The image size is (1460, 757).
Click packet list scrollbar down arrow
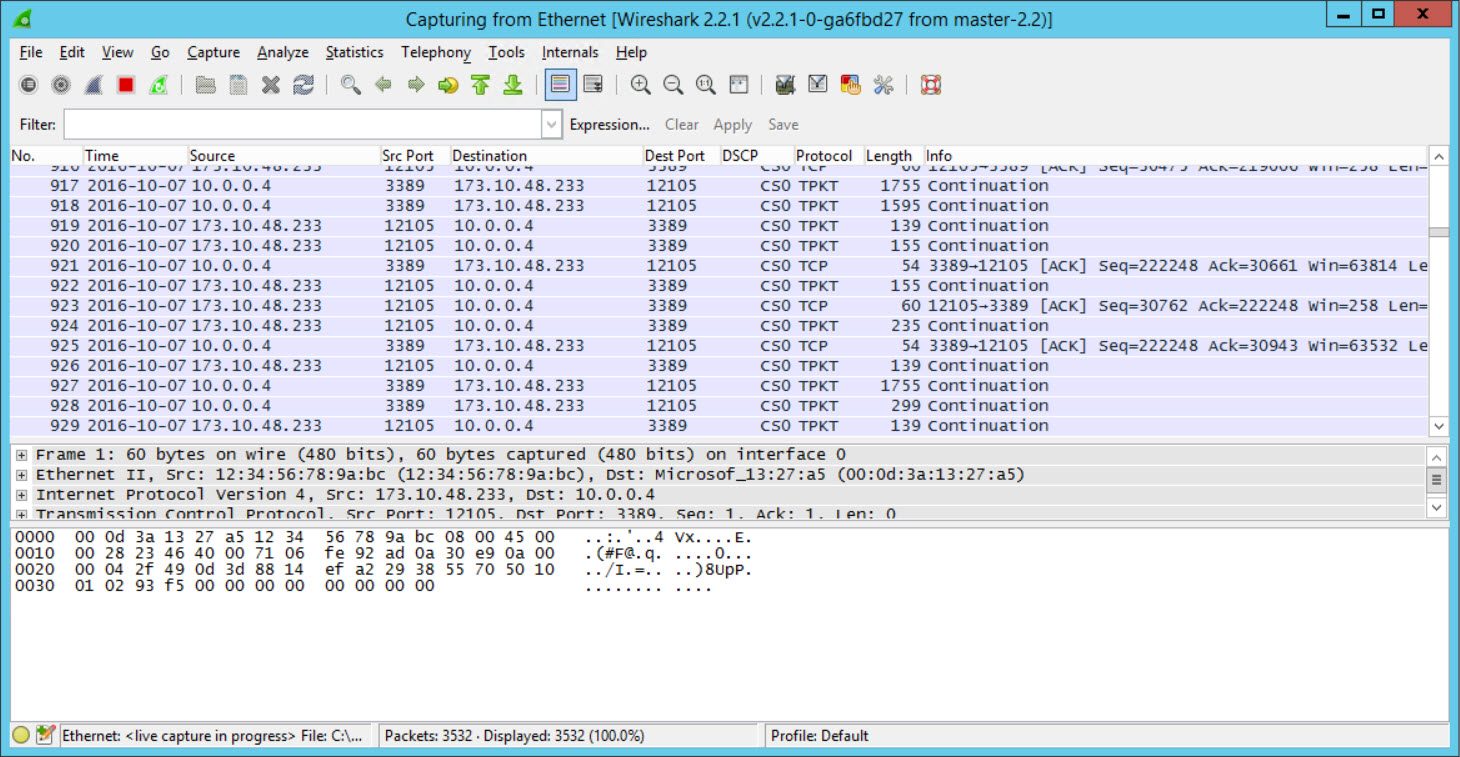1439,426
